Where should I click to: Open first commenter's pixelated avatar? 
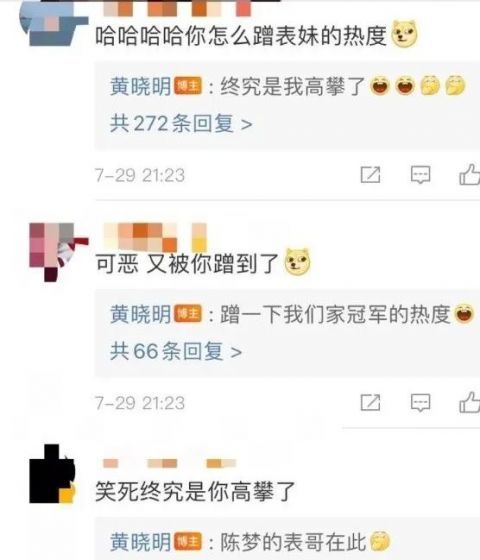(x=54, y=24)
